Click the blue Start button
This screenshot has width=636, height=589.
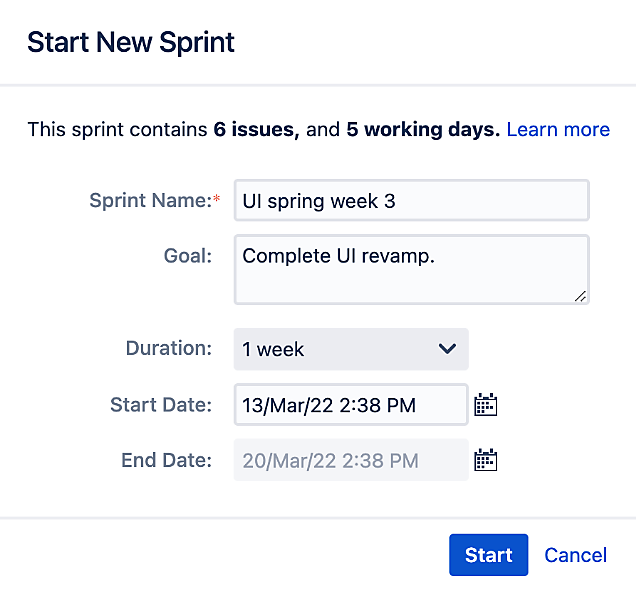click(488, 555)
